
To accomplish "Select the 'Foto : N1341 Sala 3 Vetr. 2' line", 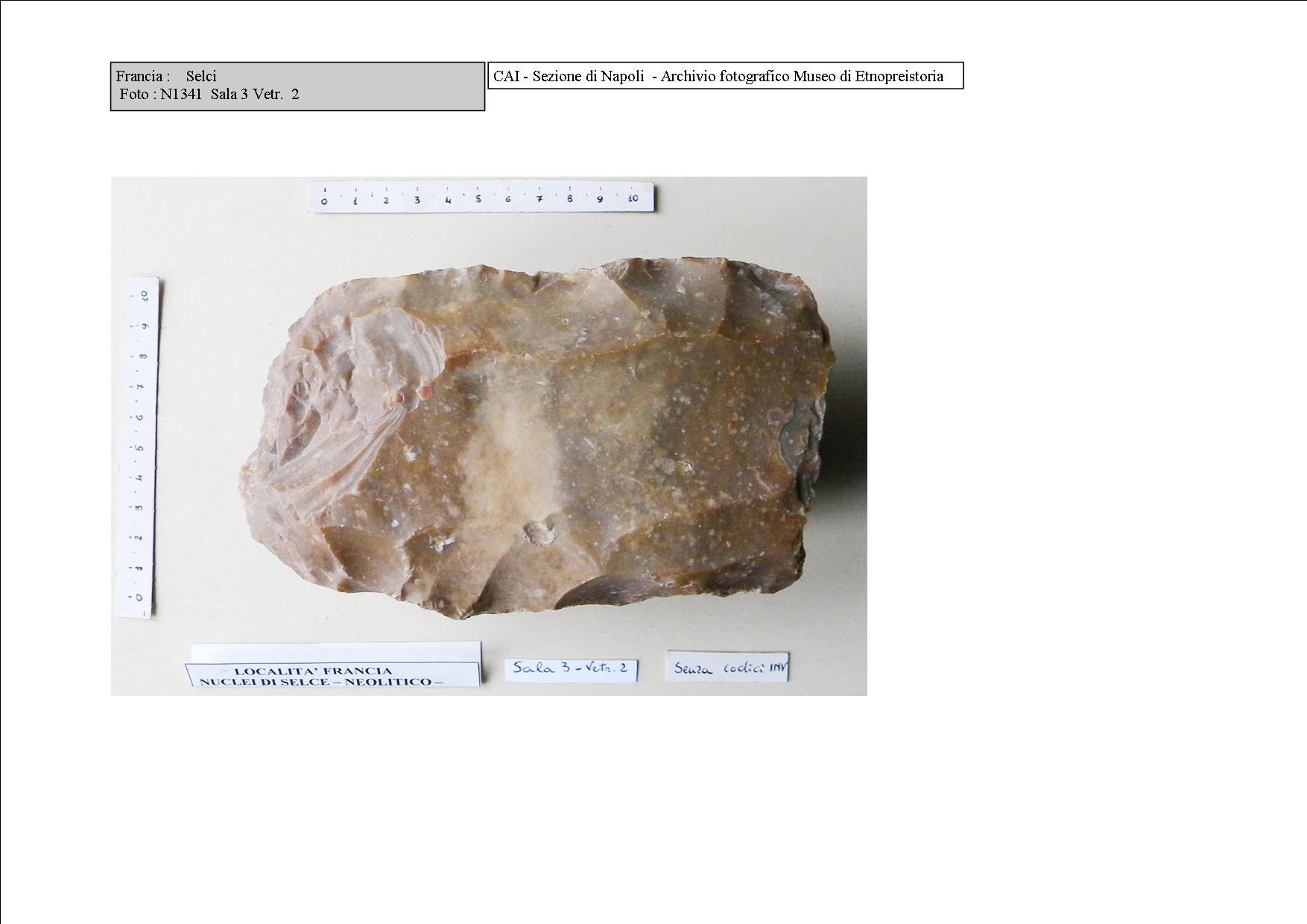I will pyautogui.click(x=209, y=95).
